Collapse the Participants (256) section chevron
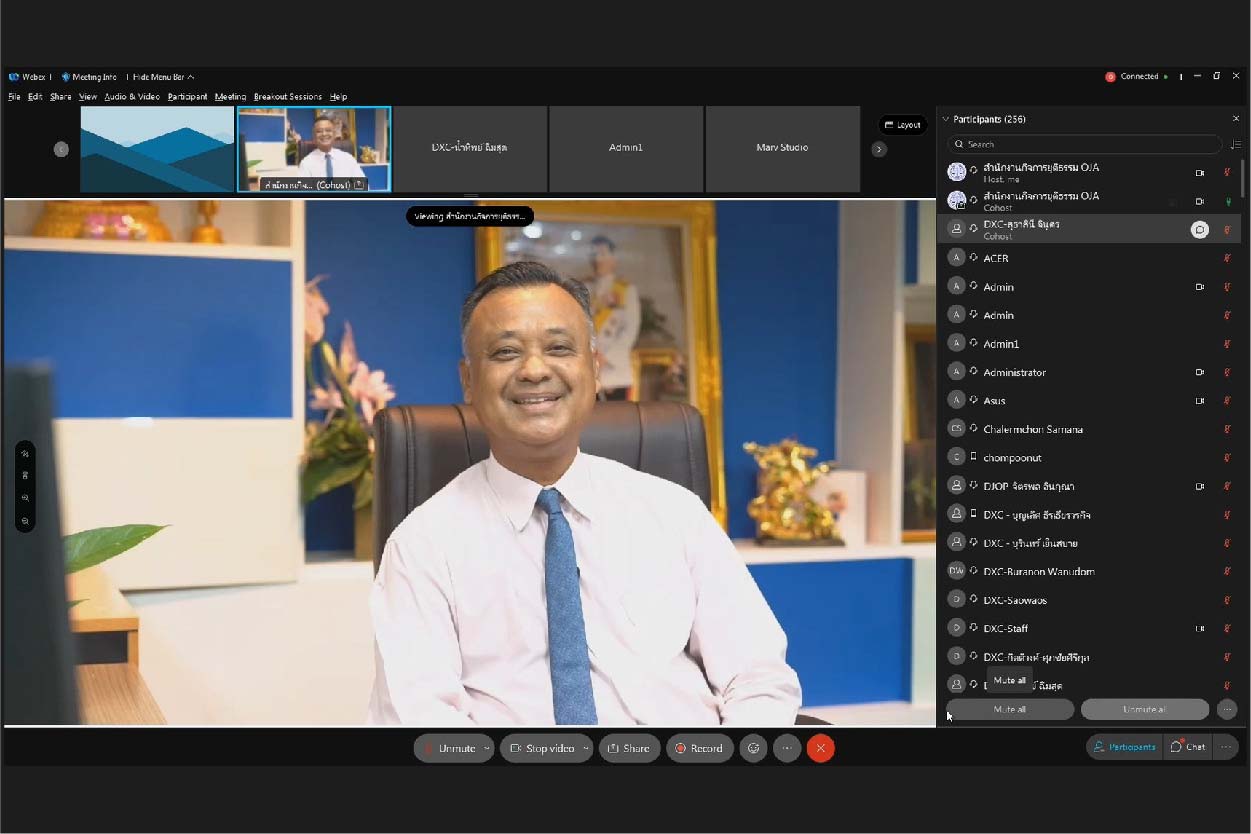The image size is (1251, 834). pos(946,119)
